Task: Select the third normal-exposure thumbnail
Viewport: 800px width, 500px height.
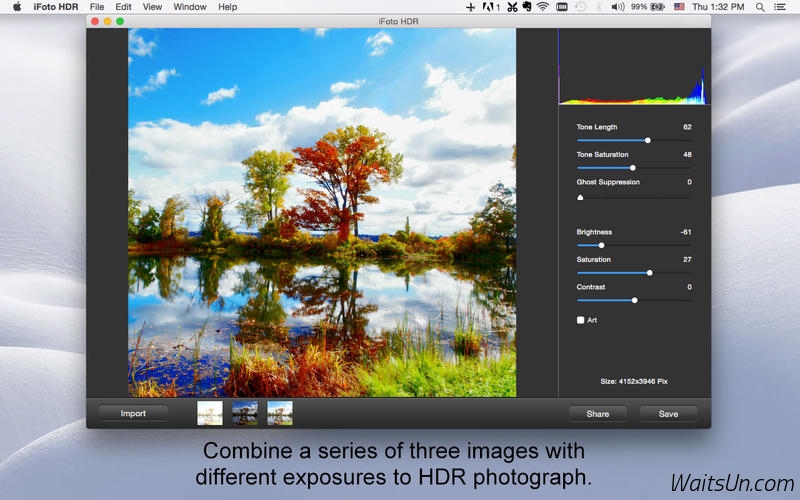Action: point(280,413)
